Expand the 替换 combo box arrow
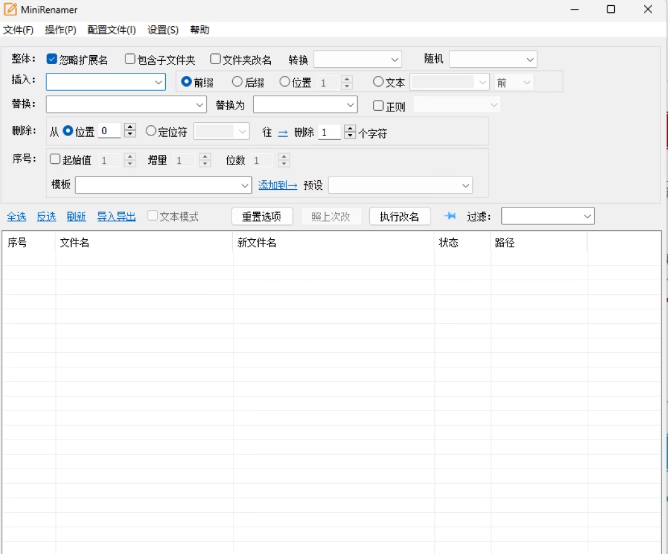 click(x=199, y=105)
